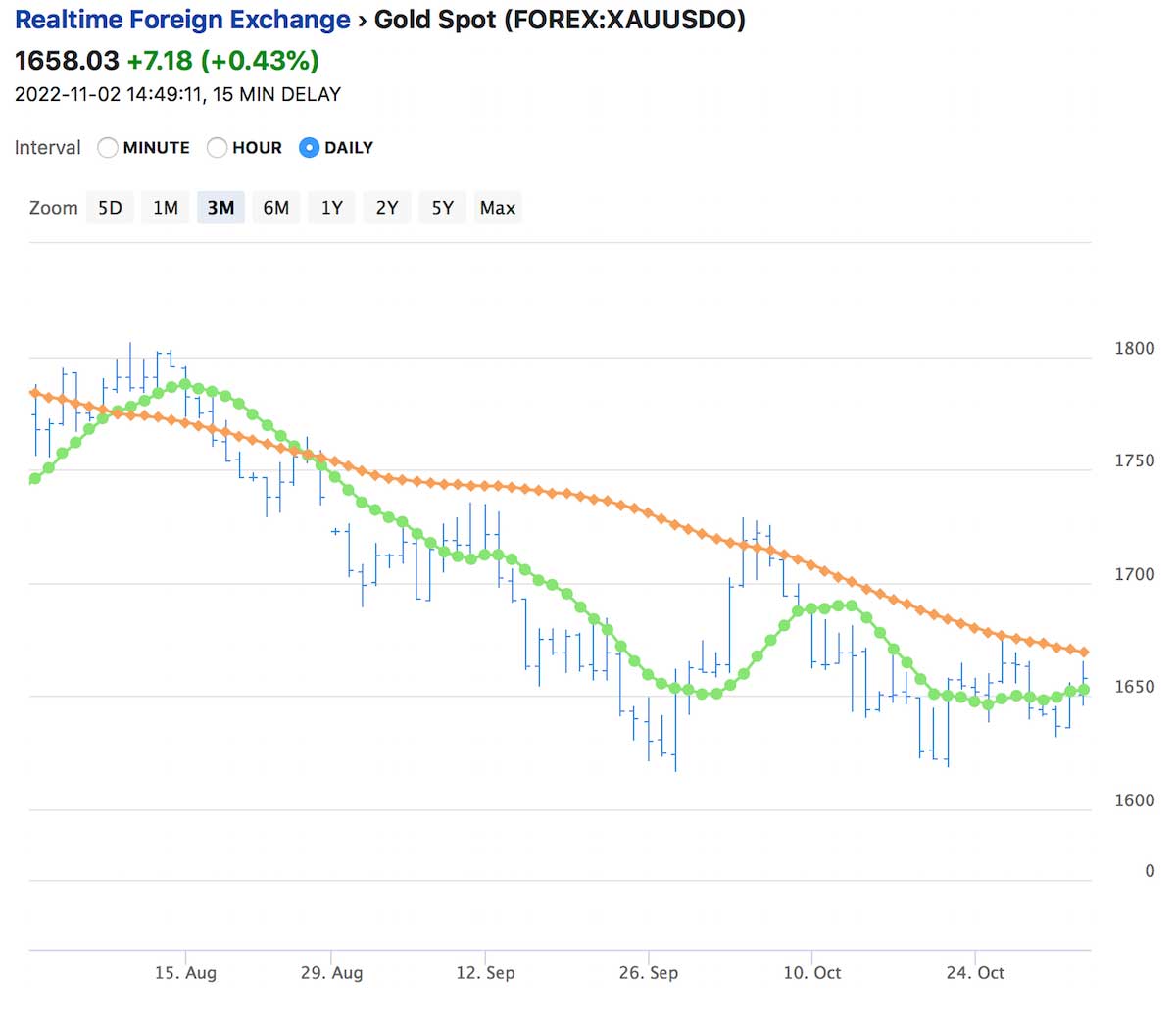Click the first green moving-average marker
This screenshot has width=1176, height=1016.
(35, 479)
